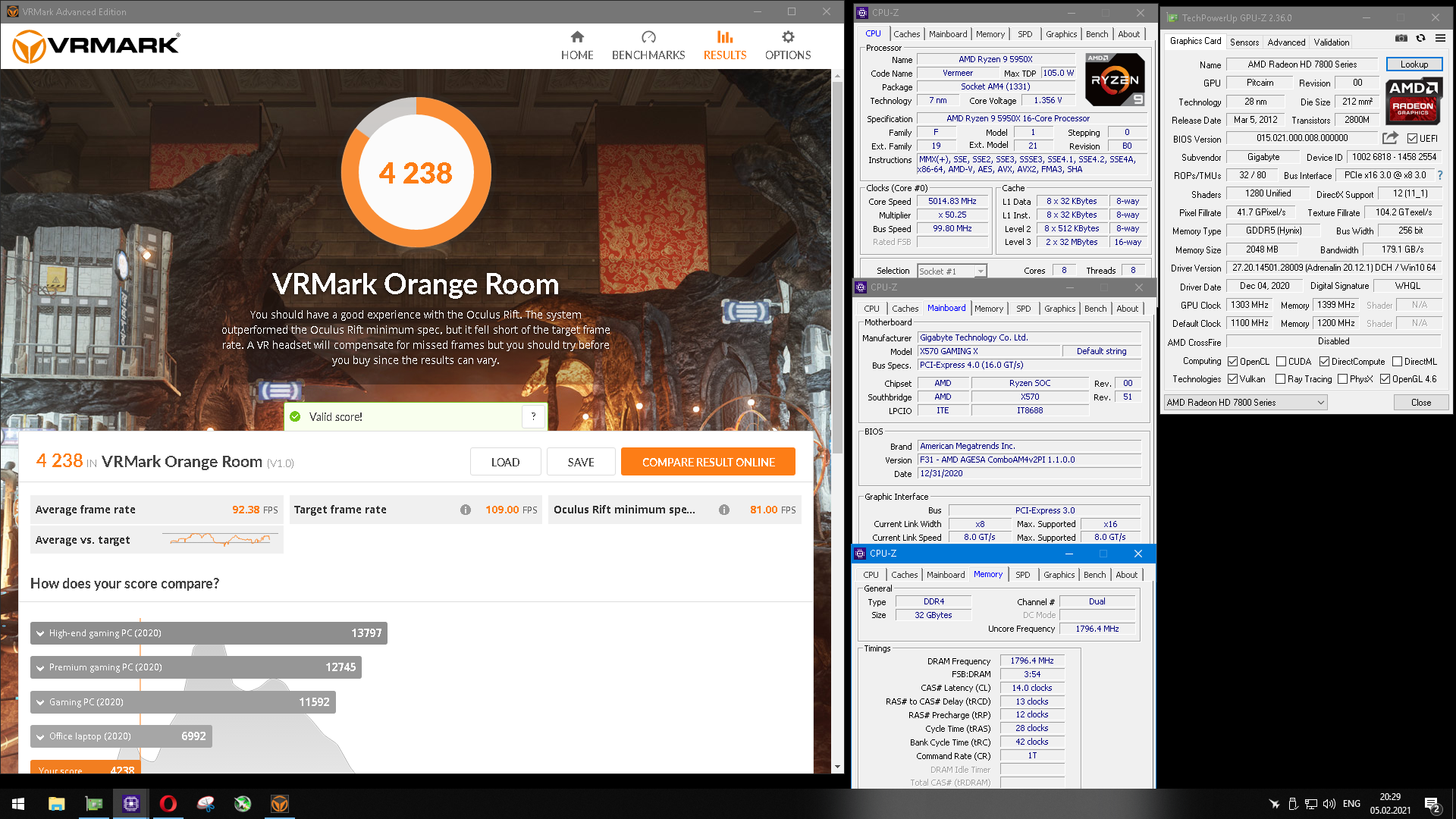Open the Benchmarks gauge icon
The width and height of the screenshot is (1456, 819).
[648, 37]
